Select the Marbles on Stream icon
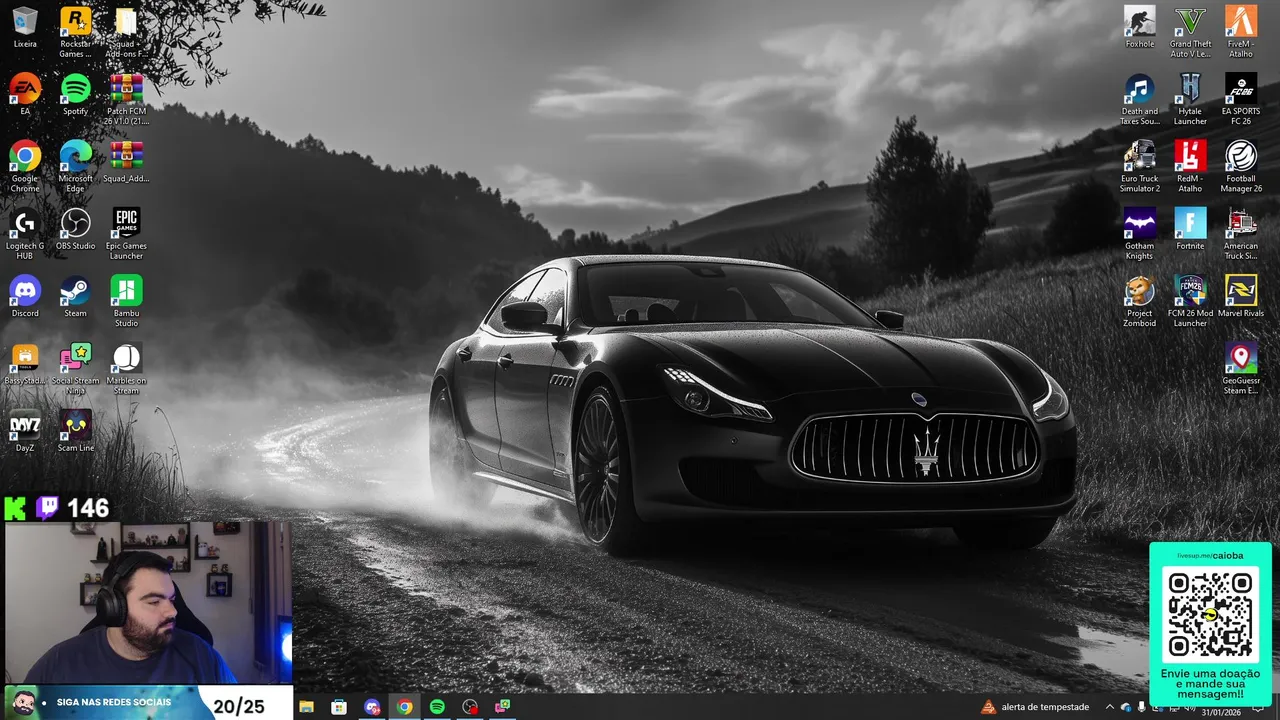Image resolution: width=1280 pixels, height=720 pixels. [x=126, y=368]
